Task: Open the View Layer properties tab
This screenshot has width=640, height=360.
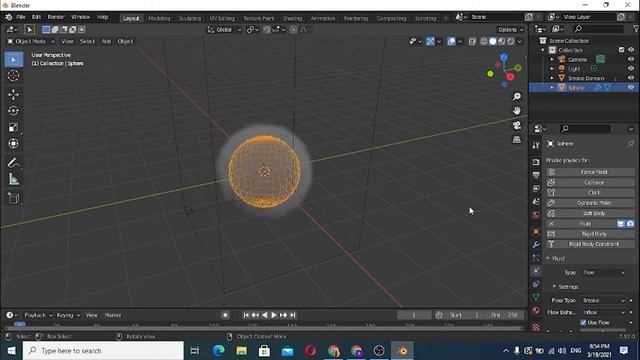Action: coord(536,188)
